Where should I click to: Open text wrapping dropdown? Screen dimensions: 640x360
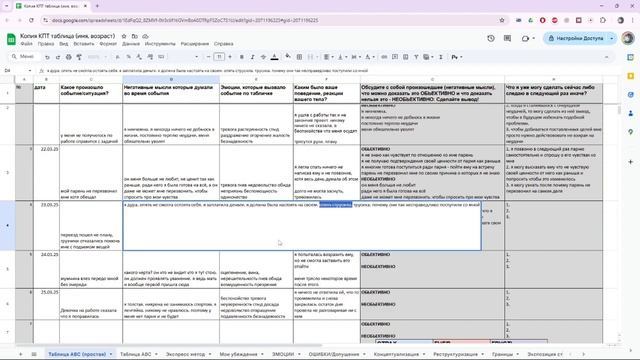[356, 57]
